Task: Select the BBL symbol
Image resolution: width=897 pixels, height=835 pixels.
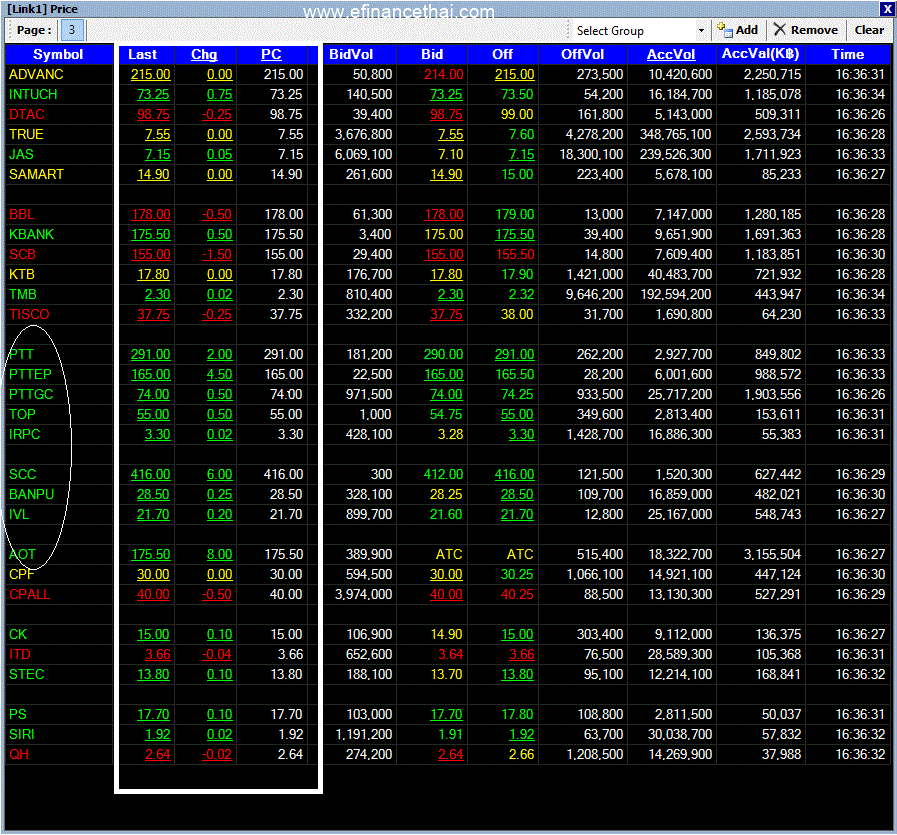Action: (x=22, y=214)
